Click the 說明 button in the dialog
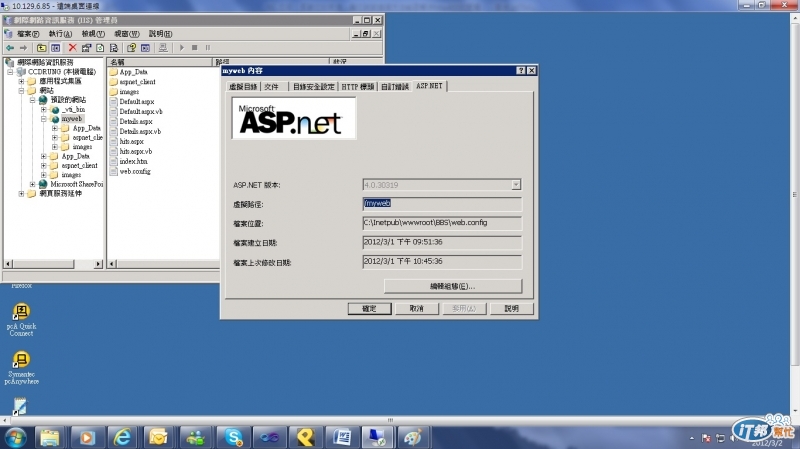 [511, 309]
